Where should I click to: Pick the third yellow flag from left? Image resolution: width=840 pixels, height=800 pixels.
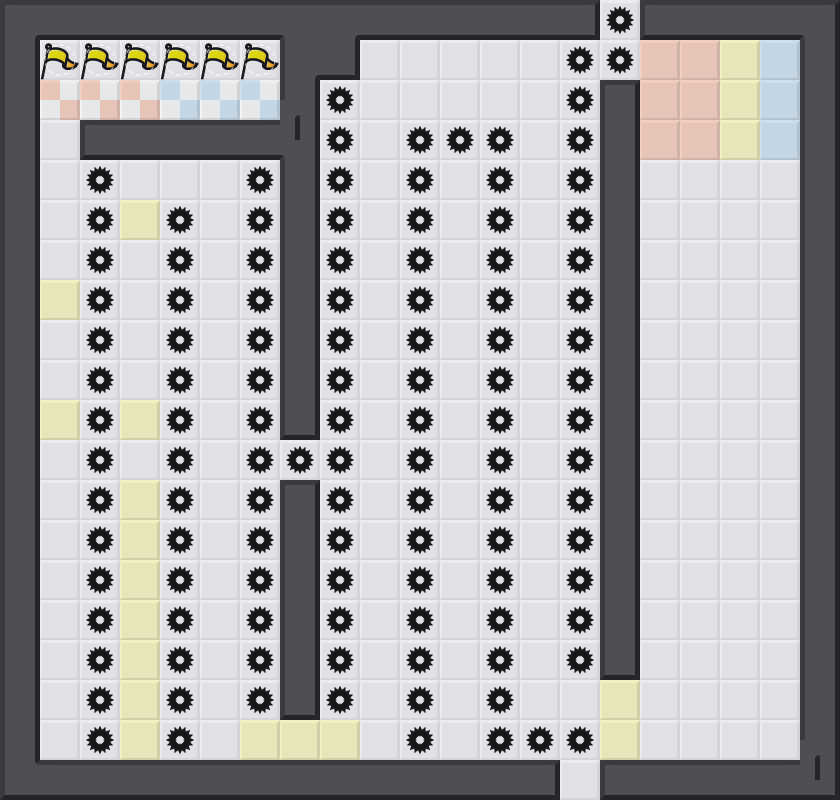[139, 60]
